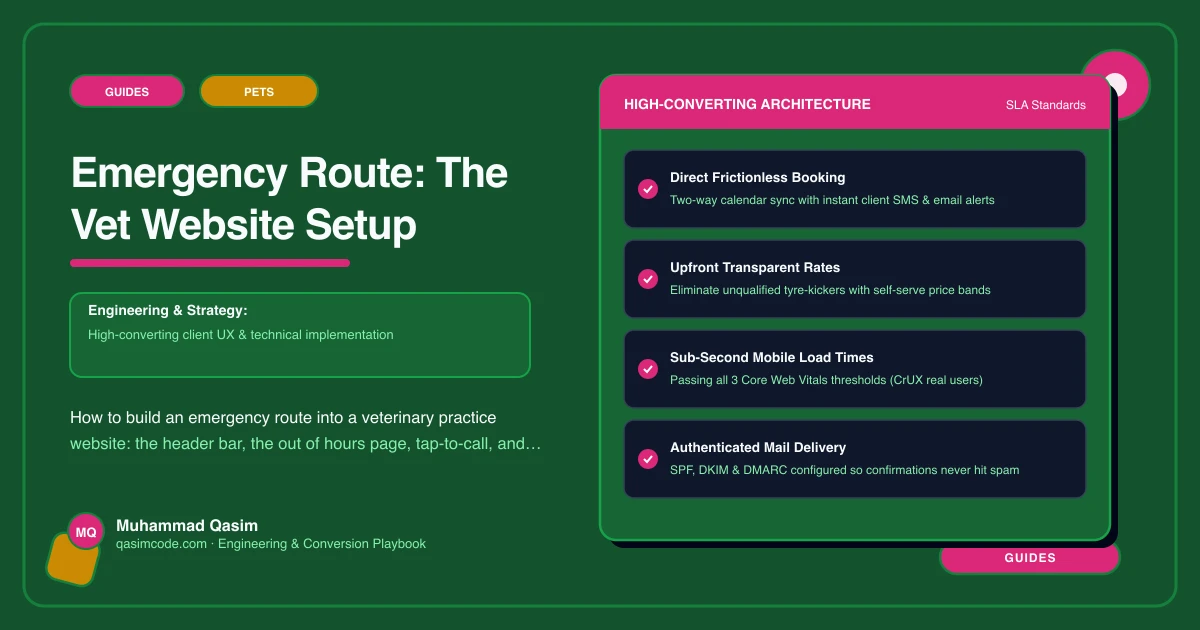Image resolution: width=1200 pixels, height=630 pixels.
Task: Click the HIGH-CONVERTING ARCHITECTURE header
Action: [x=747, y=104]
